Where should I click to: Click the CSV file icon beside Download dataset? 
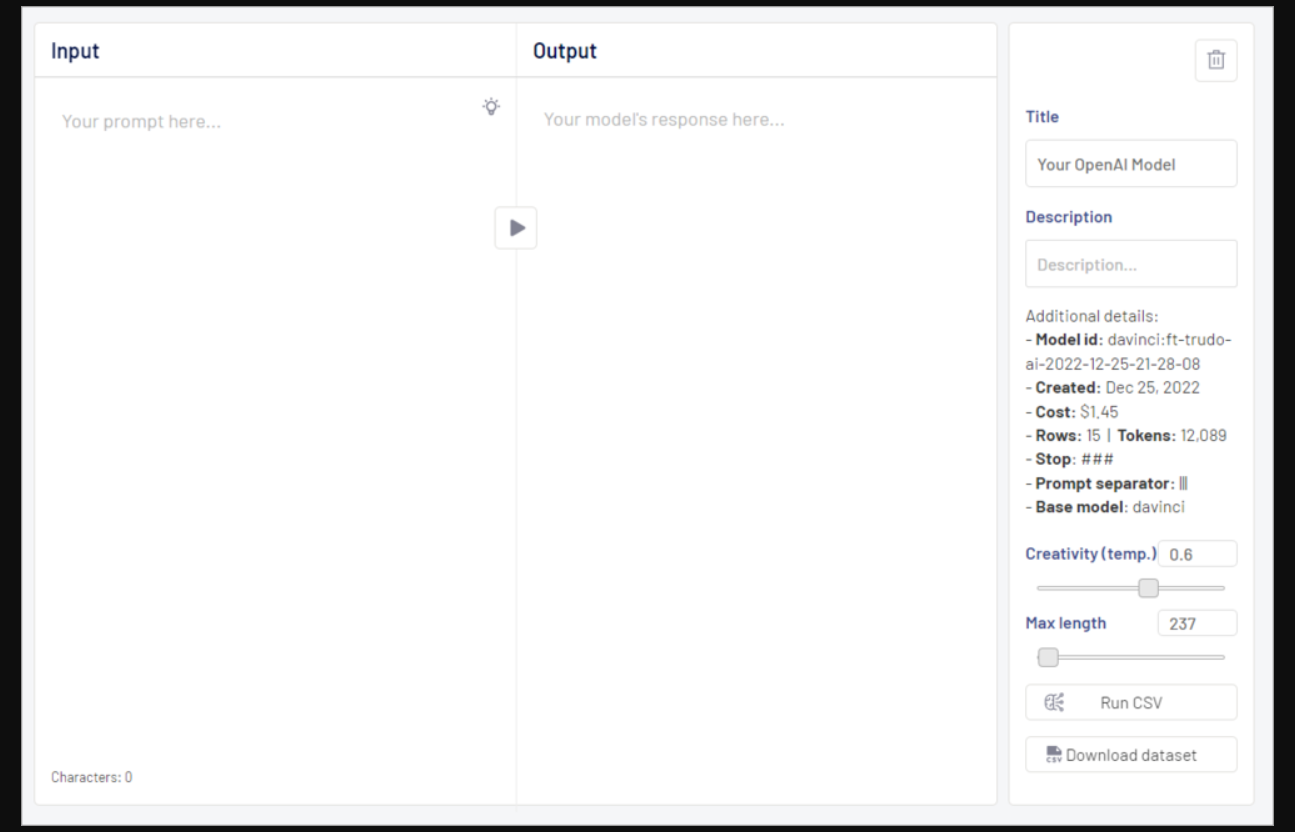click(x=1053, y=755)
